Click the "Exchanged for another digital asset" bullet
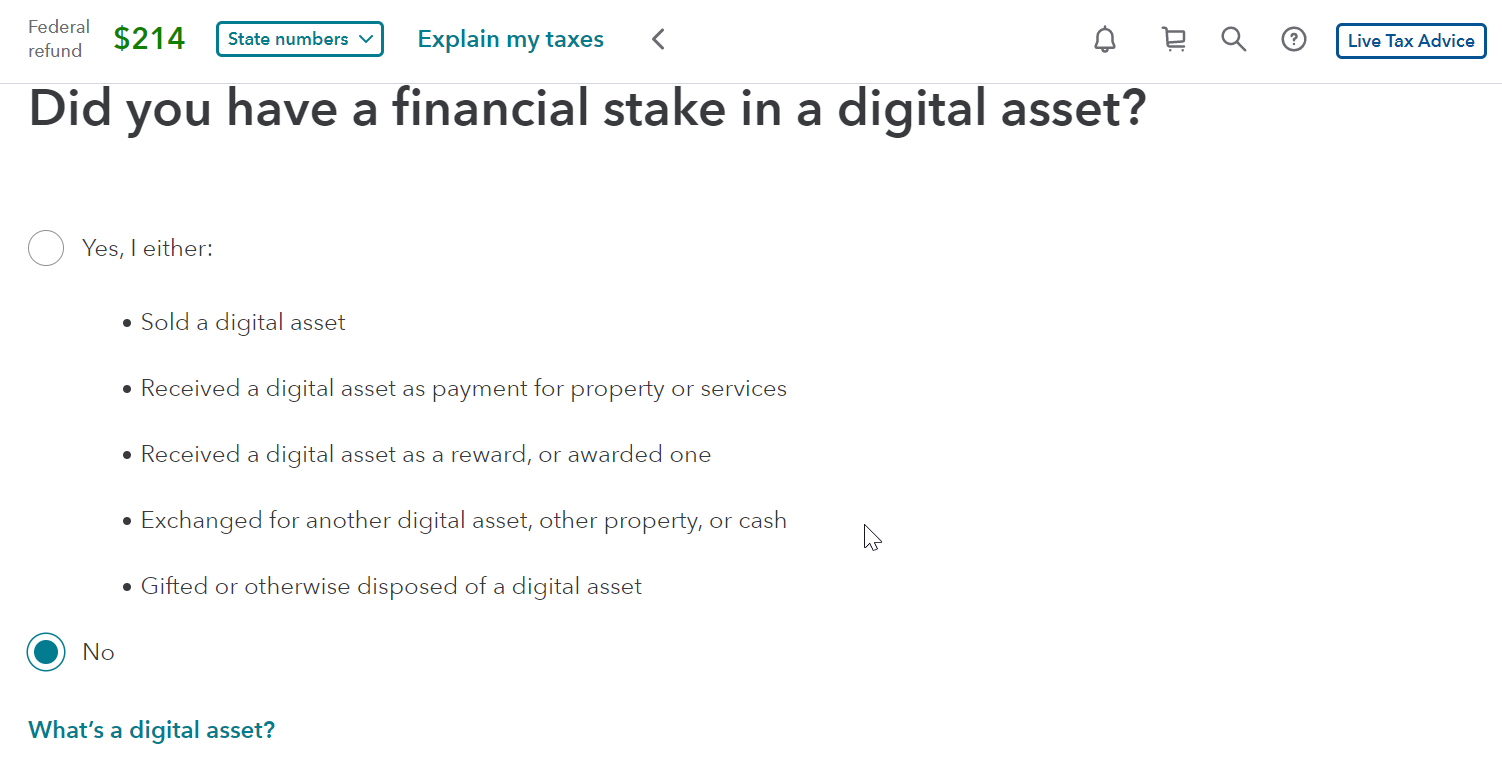 [455, 521]
